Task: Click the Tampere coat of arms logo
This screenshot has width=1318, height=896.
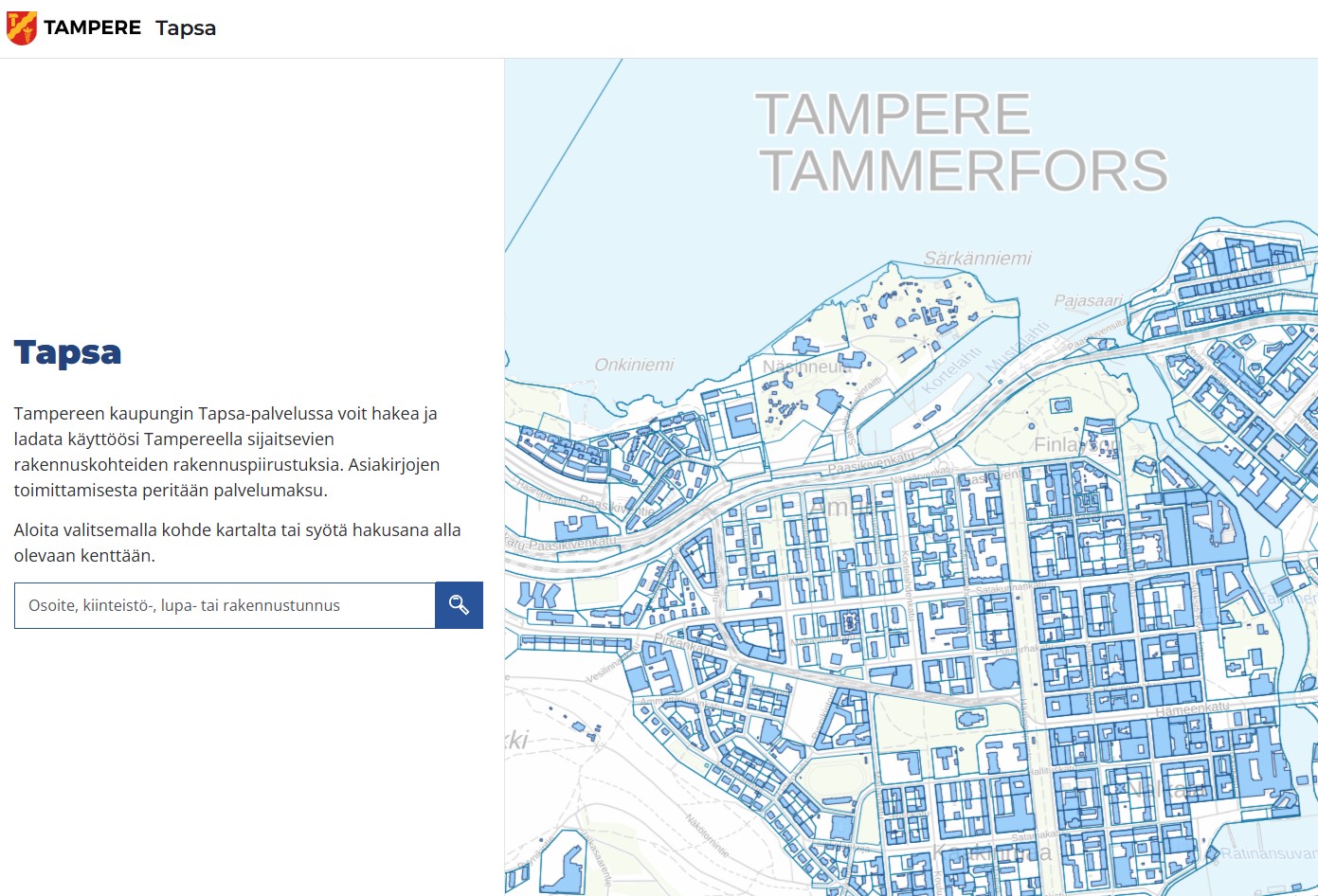Action: click(x=21, y=28)
